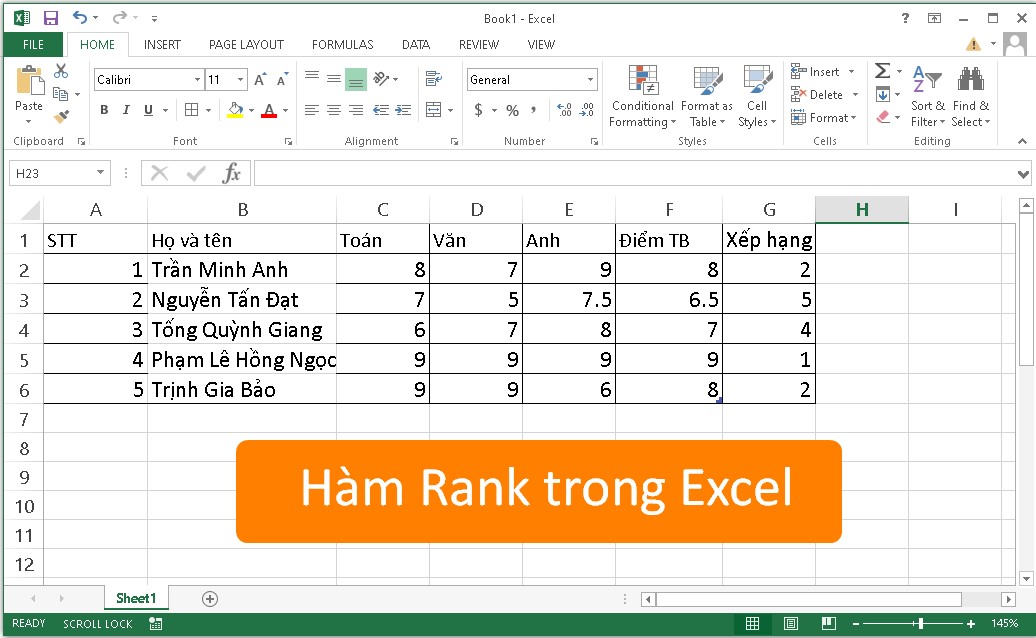Click the Redo arrow icon
1036x638 pixels.
[x=120, y=18]
